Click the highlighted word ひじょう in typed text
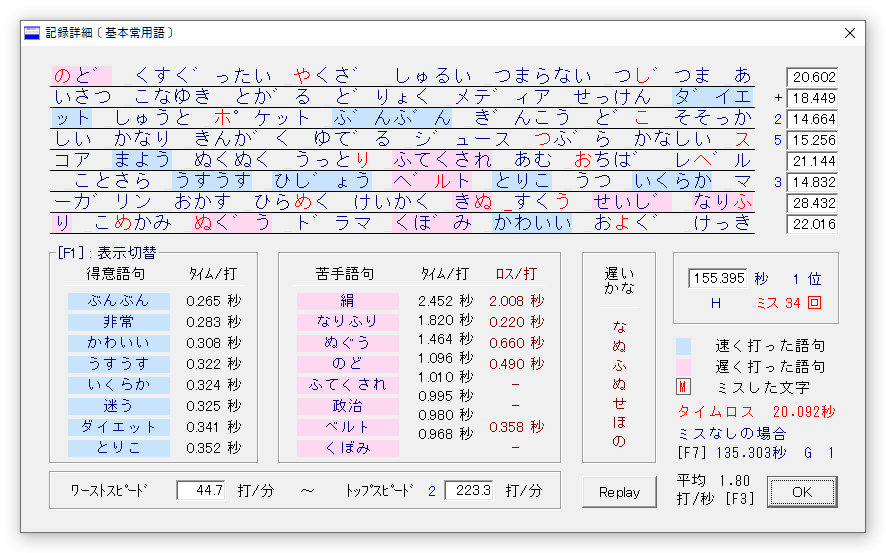The width and height of the screenshot is (886, 553). click(x=322, y=181)
